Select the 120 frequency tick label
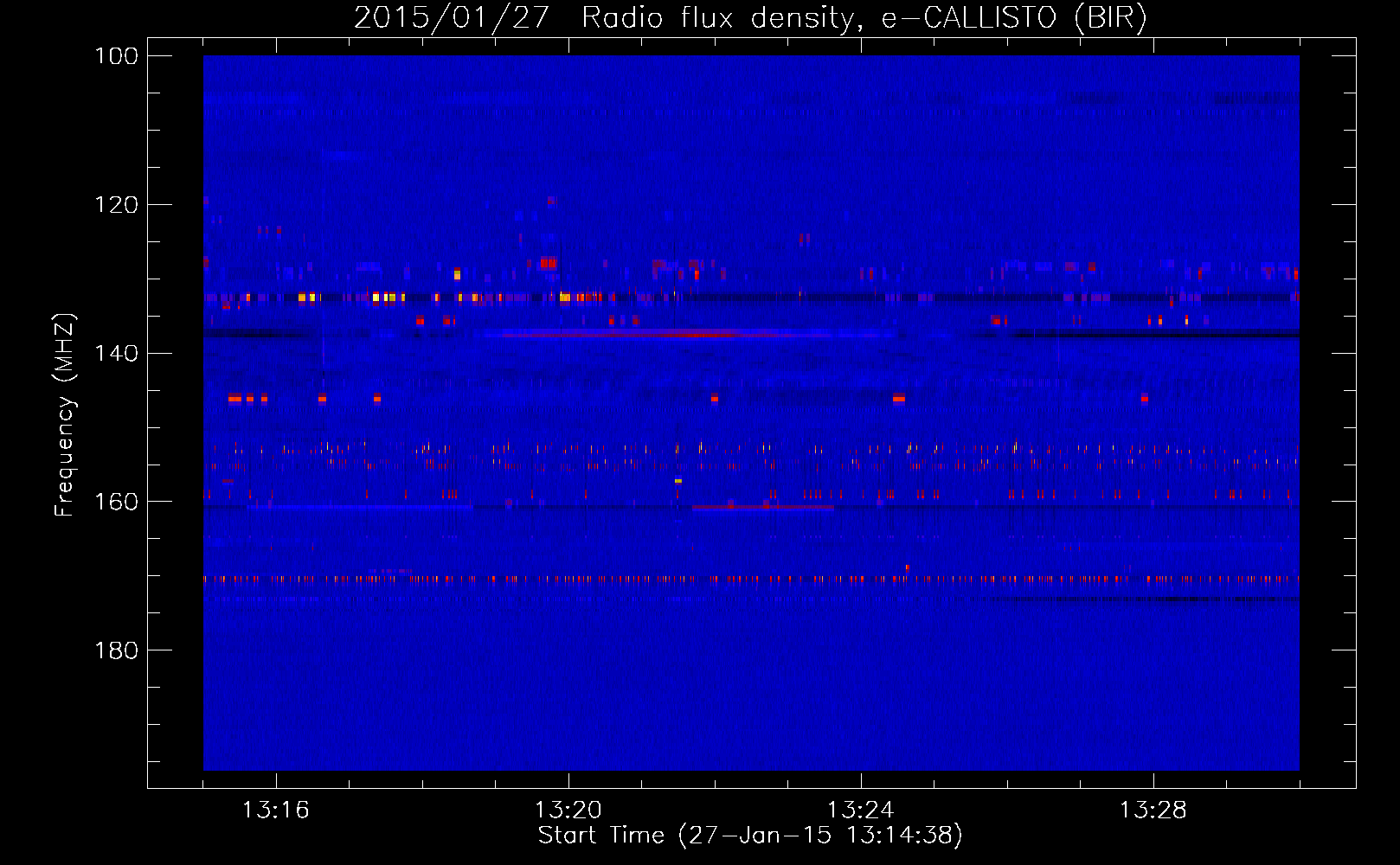 pyautogui.click(x=117, y=205)
